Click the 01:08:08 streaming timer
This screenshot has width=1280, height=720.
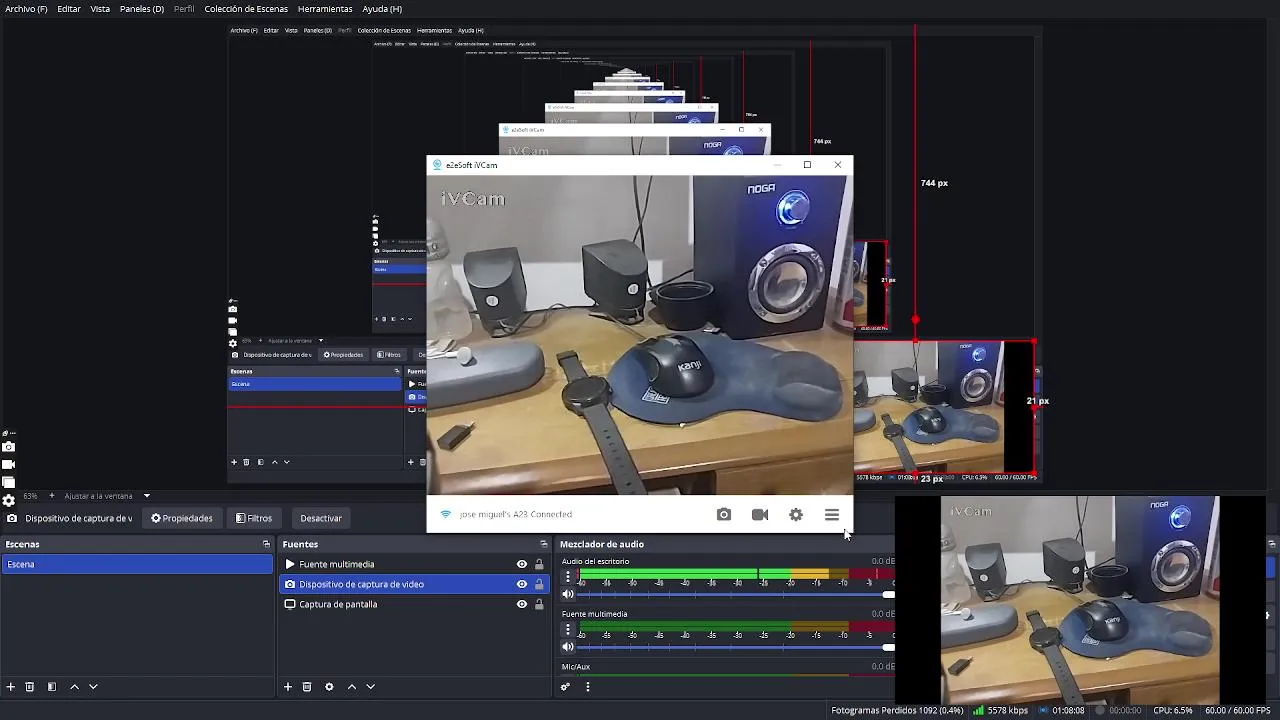point(1061,710)
